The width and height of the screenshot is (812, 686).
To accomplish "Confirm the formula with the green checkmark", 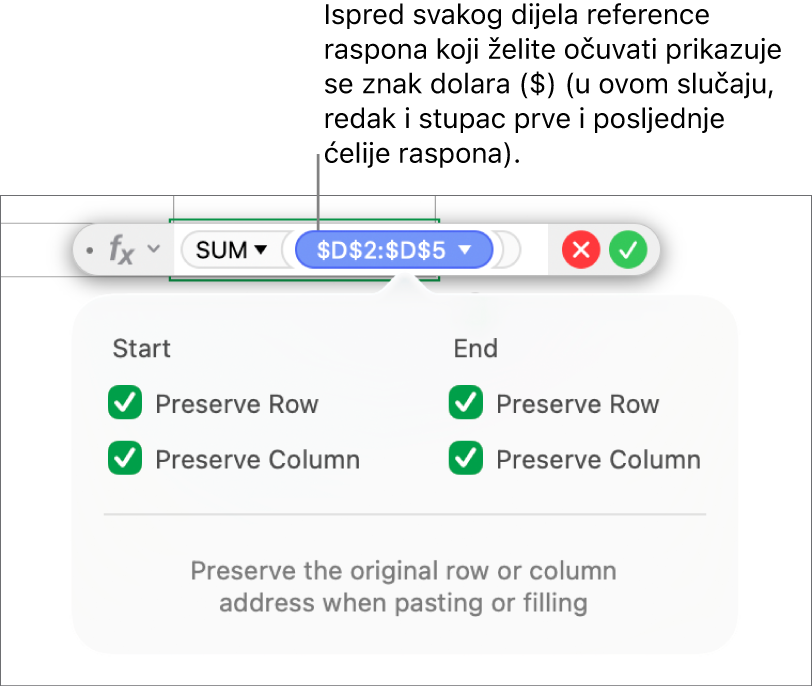I will [x=629, y=250].
